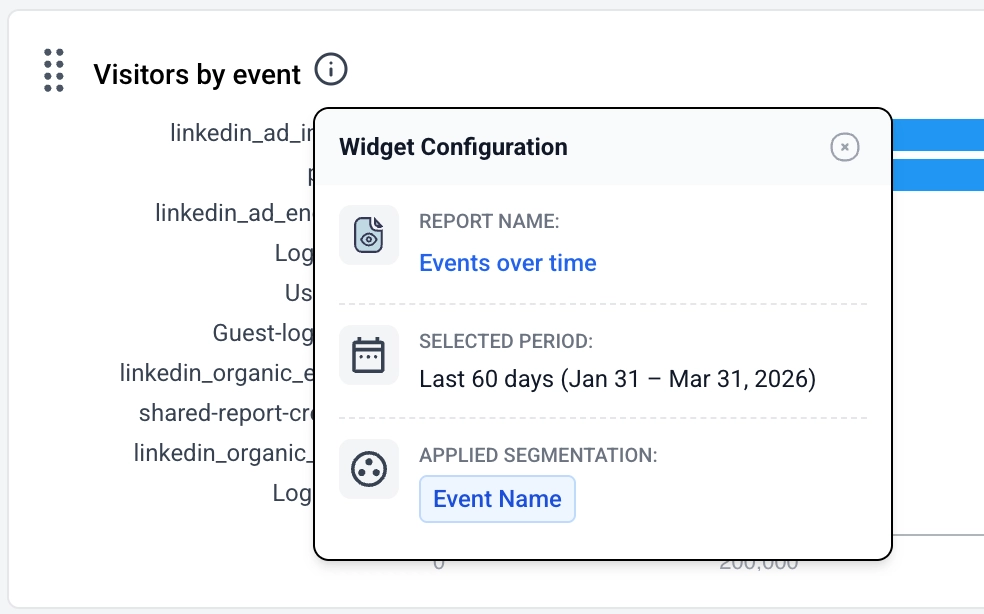984x614 pixels.
Task: Click the Visitors by event widget title
Action: click(197, 74)
